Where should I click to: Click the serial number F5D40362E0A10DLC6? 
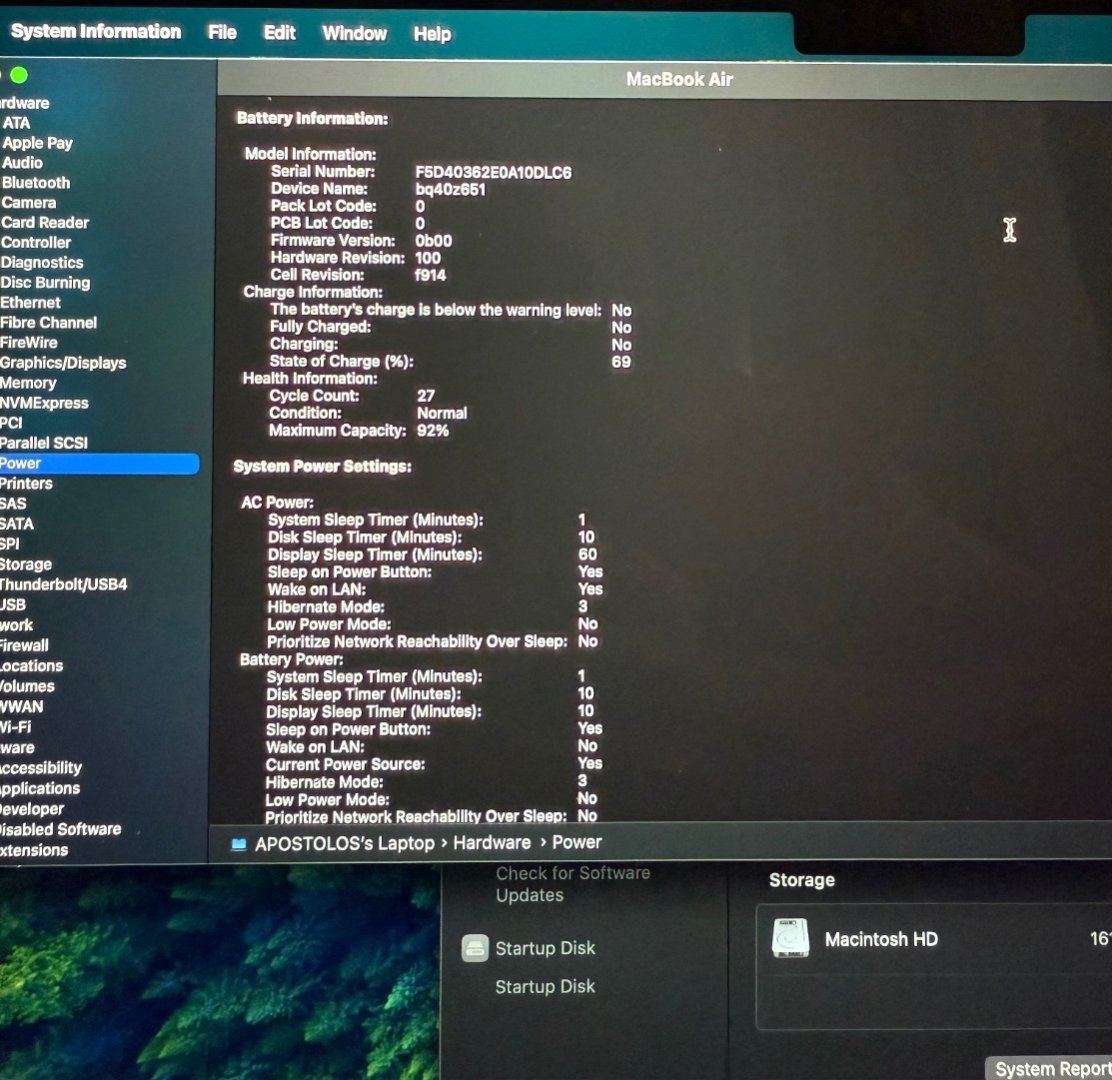tap(494, 172)
